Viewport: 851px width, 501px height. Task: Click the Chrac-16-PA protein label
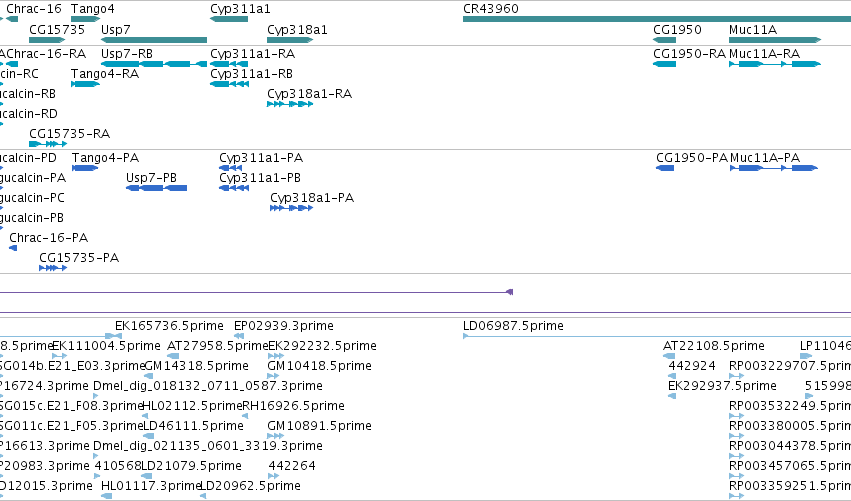48,238
